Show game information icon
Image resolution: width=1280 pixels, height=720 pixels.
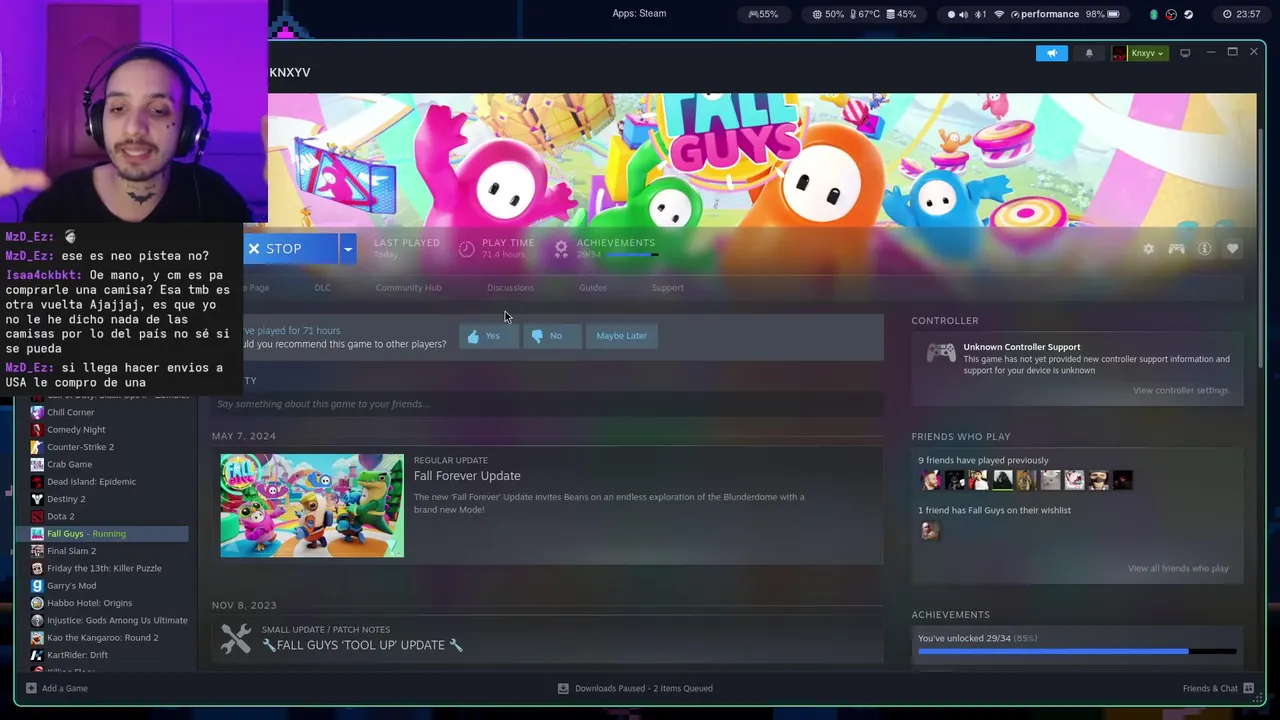coord(1204,249)
